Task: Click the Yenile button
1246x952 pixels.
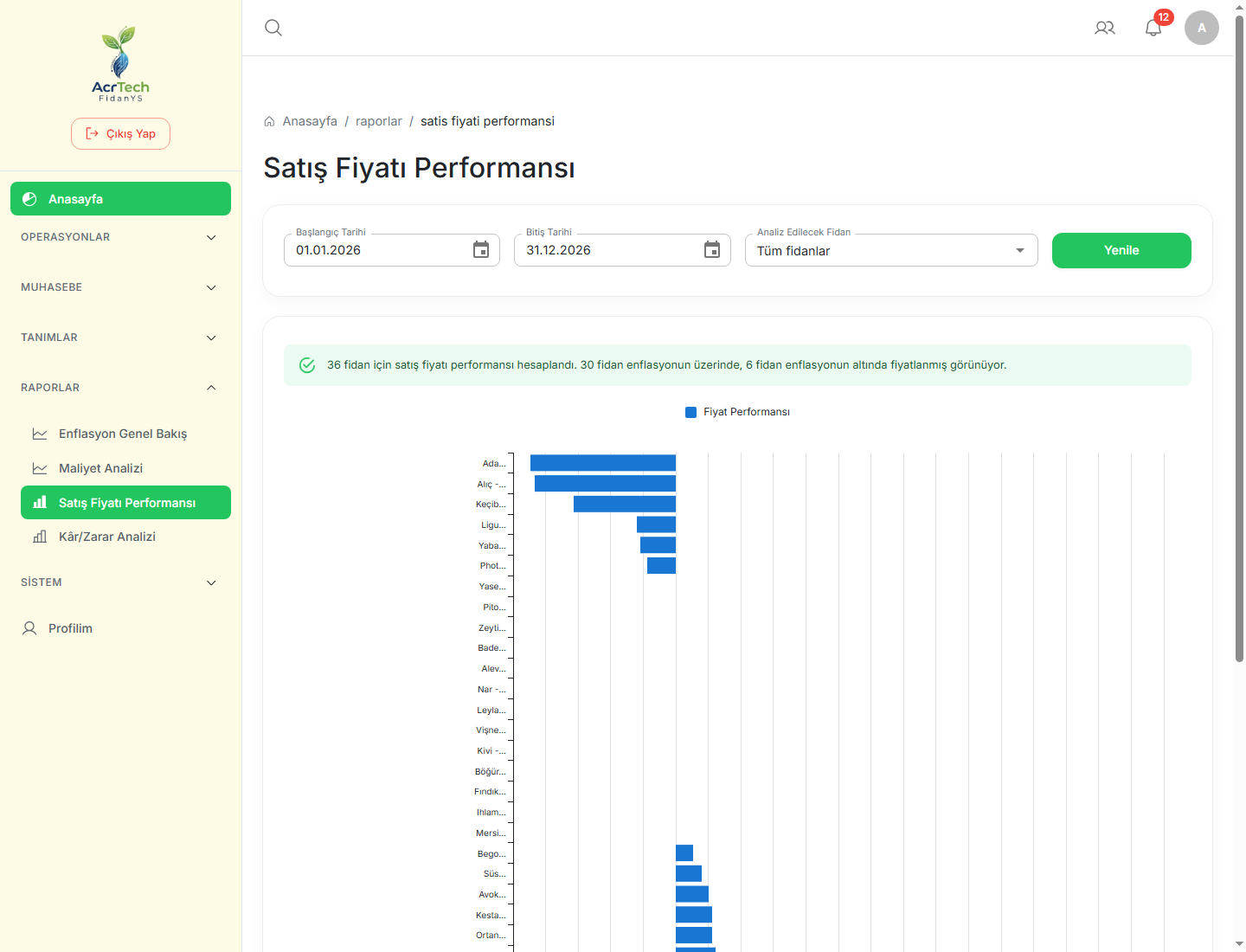Action: 1121,250
